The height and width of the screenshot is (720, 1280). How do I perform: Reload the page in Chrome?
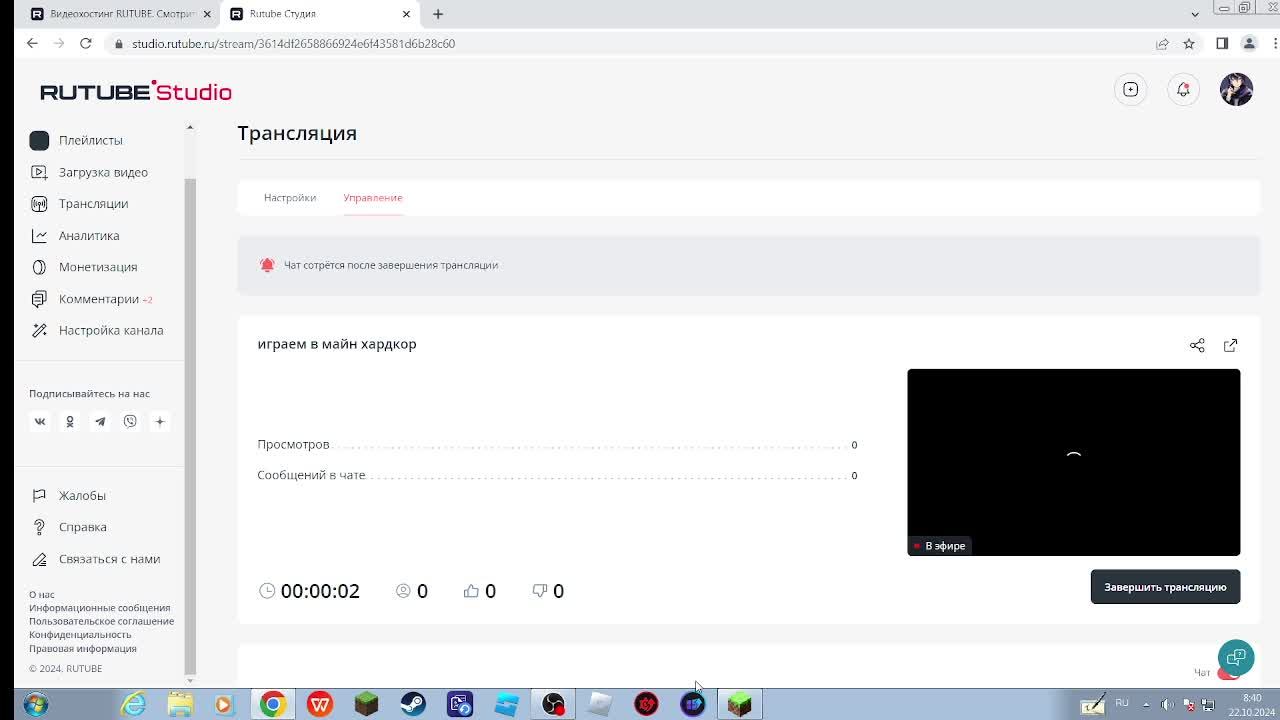[86, 44]
